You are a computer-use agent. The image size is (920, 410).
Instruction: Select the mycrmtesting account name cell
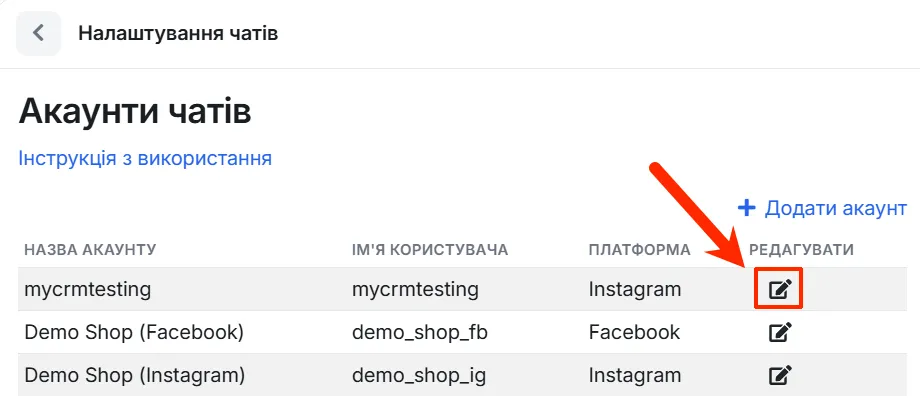pyautogui.click(x=87, y=289)
